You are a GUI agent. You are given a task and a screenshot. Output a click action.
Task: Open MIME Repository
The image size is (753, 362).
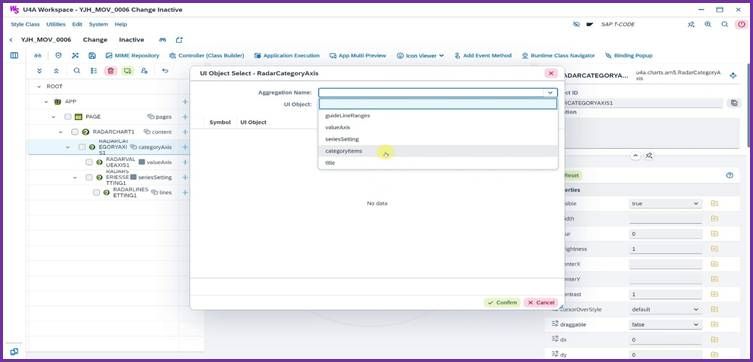133,56
